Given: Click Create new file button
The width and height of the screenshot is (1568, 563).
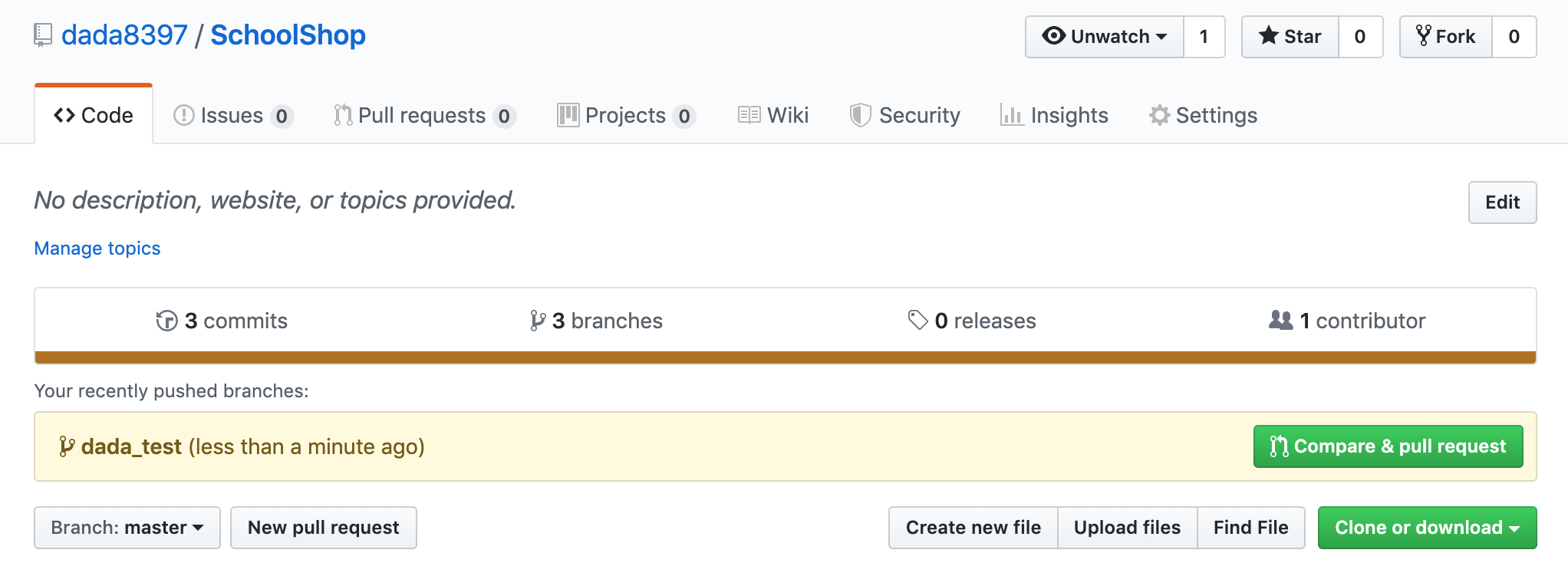Looking at the screenshot, I should [x=973, y=528].
